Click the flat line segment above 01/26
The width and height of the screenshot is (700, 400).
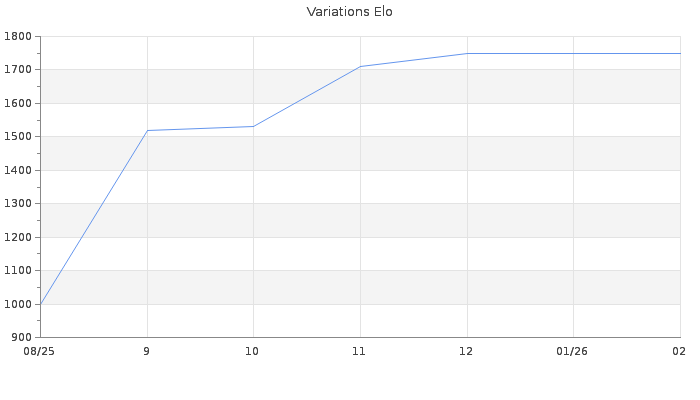(573, 53)
